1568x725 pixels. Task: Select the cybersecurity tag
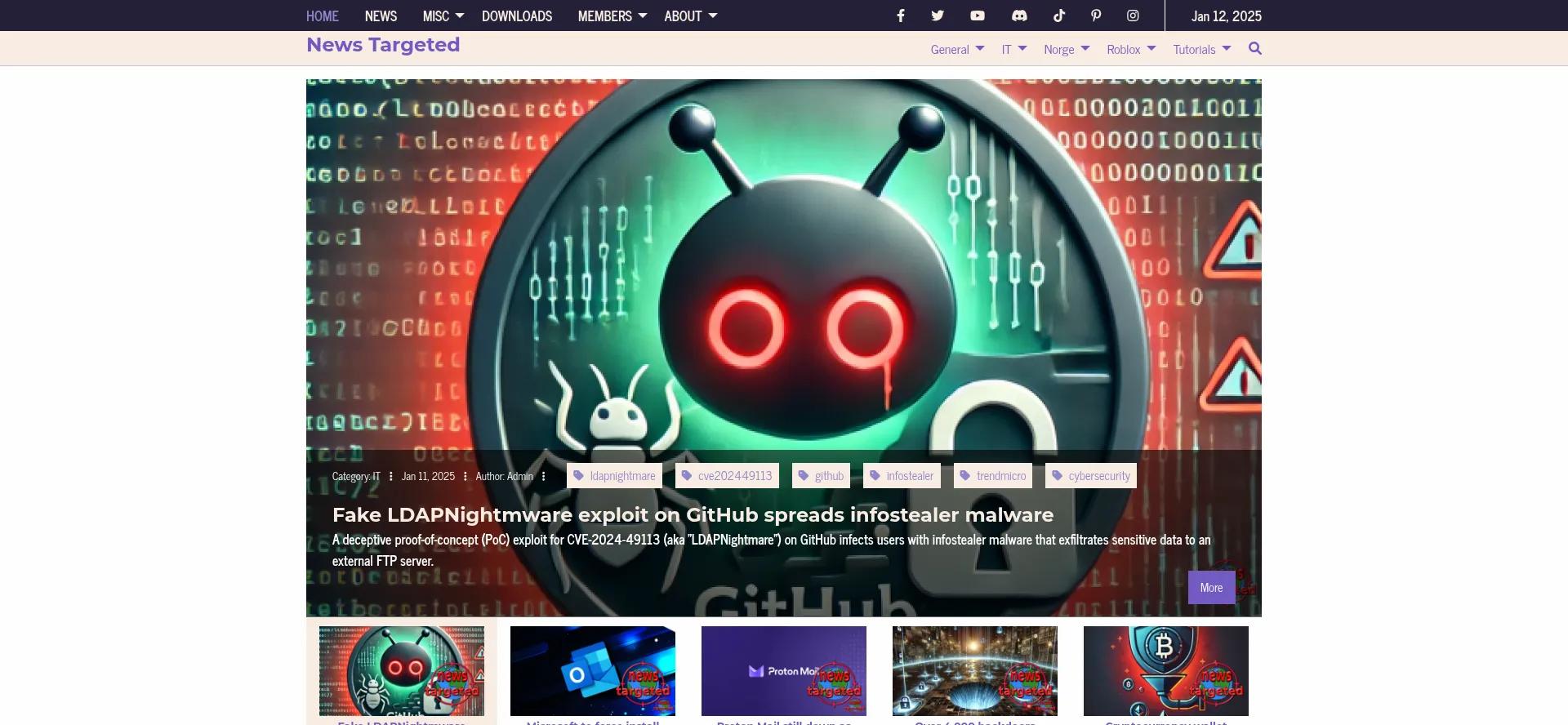tap(1091, 476)
